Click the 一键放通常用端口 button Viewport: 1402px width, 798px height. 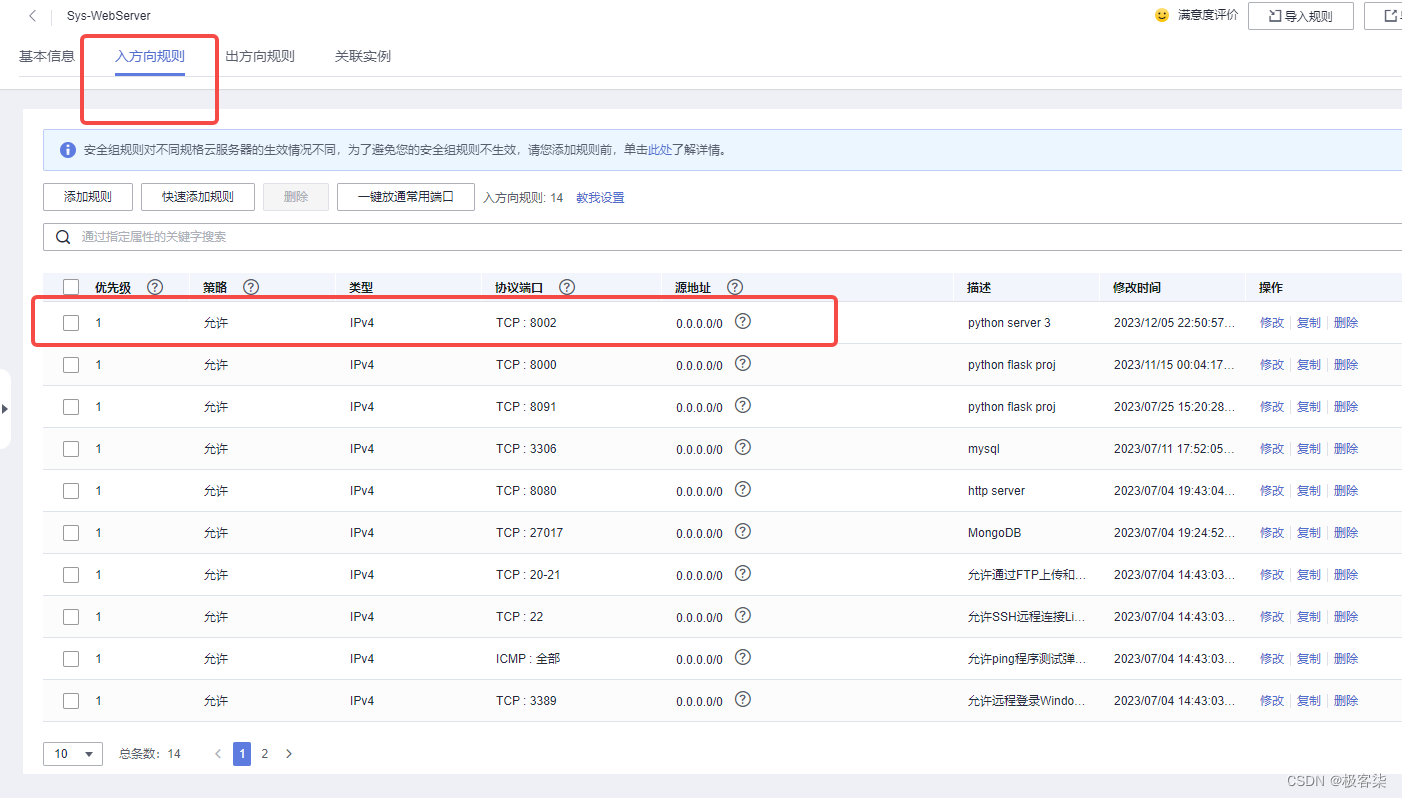click(406, 197)
